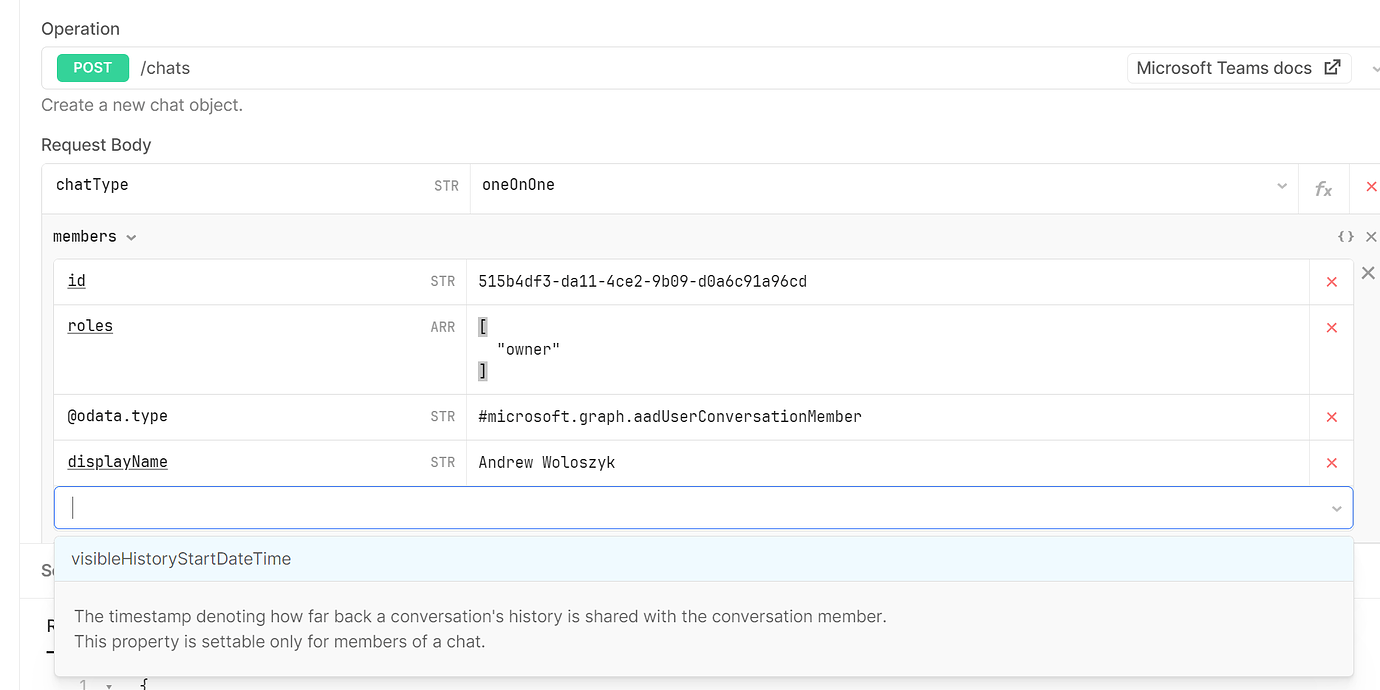Expand the chatType oneOnOne dropdown
Screen dimensions: 1380x690
[1282, 186]
